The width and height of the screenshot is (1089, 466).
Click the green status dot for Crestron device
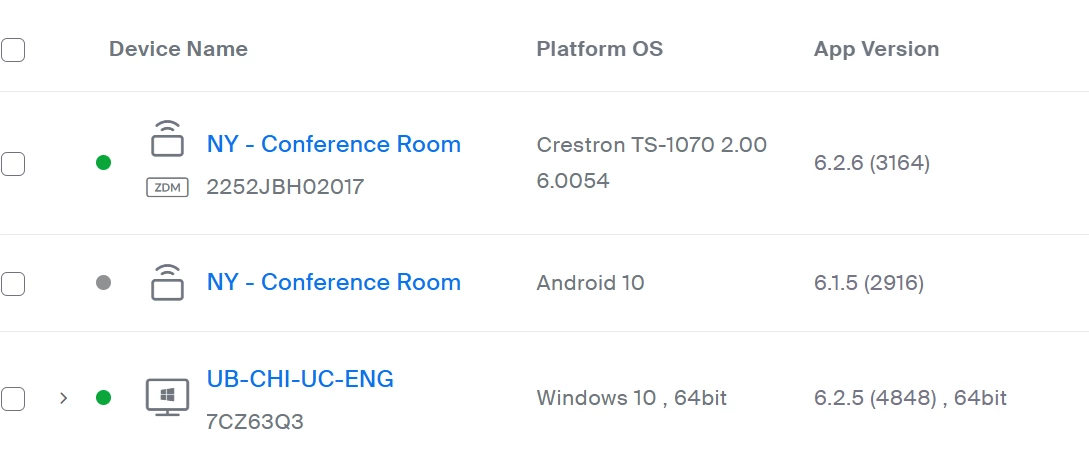(x=103, y=162)
